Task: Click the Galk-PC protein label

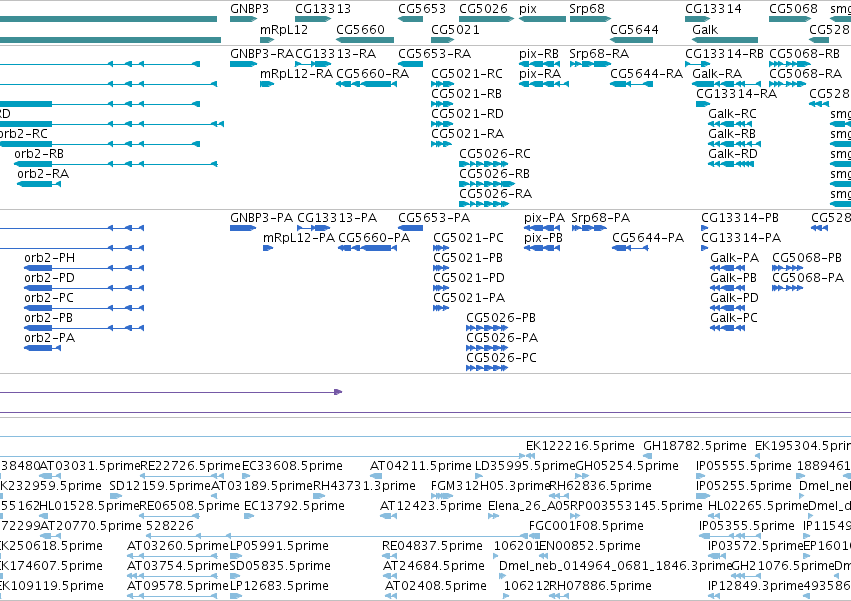Action: click(734, 318)
